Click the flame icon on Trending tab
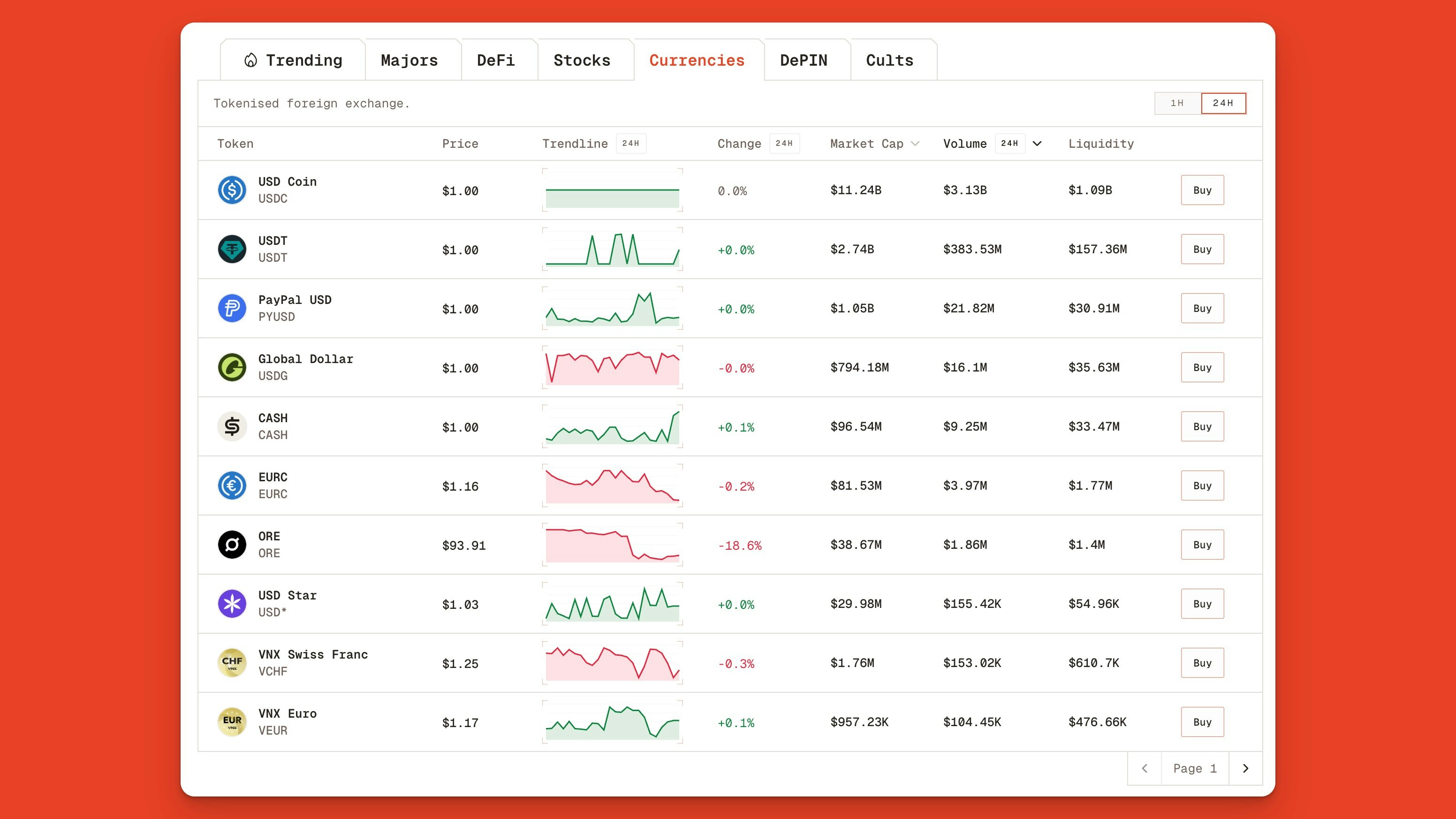The image size is (1456, 819). [x=250, y=59]
